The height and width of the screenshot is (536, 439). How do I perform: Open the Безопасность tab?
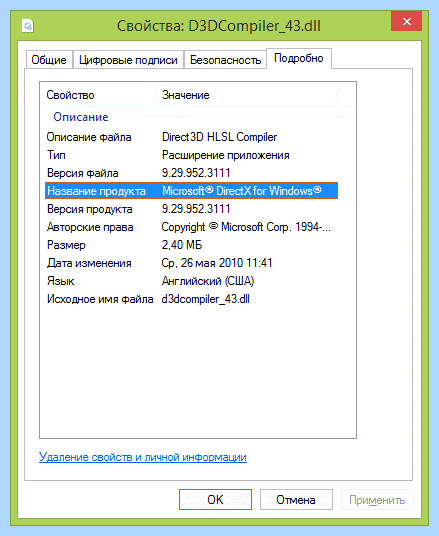click(x=225, y=60)
